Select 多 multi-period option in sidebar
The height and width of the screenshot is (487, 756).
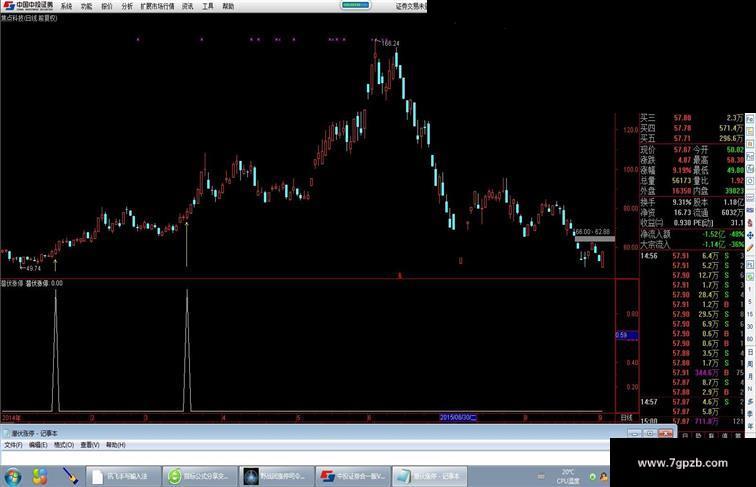(x=750, y=402)
